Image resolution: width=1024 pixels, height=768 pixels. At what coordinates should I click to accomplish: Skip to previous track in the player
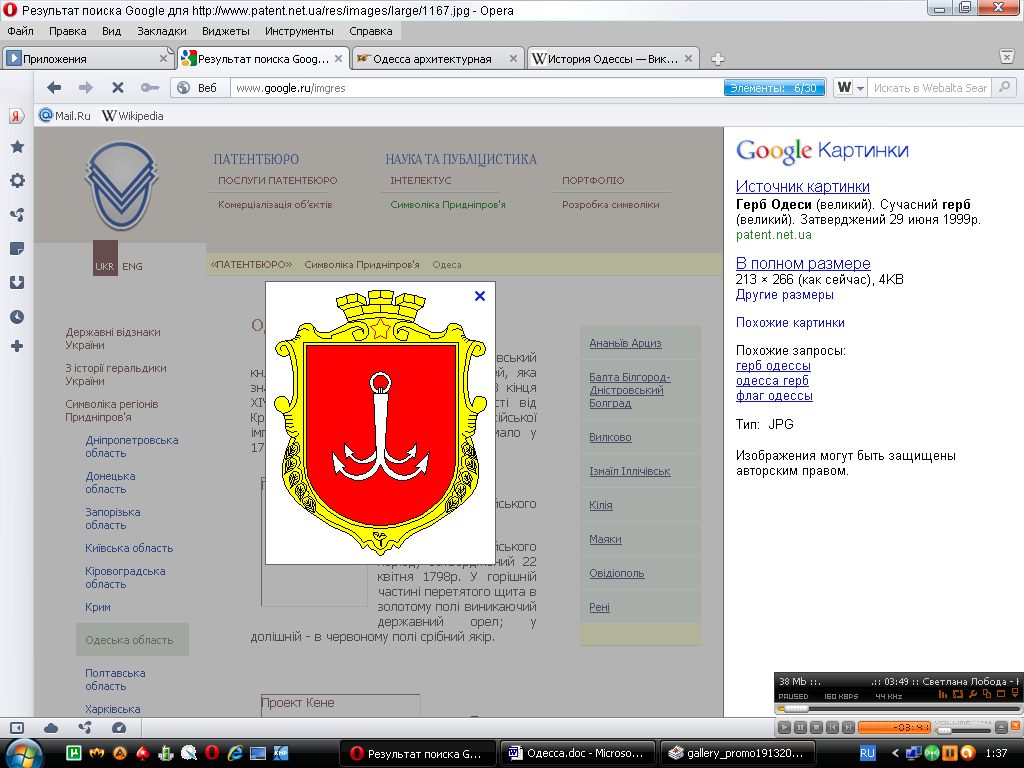click(x=832, y=728)
